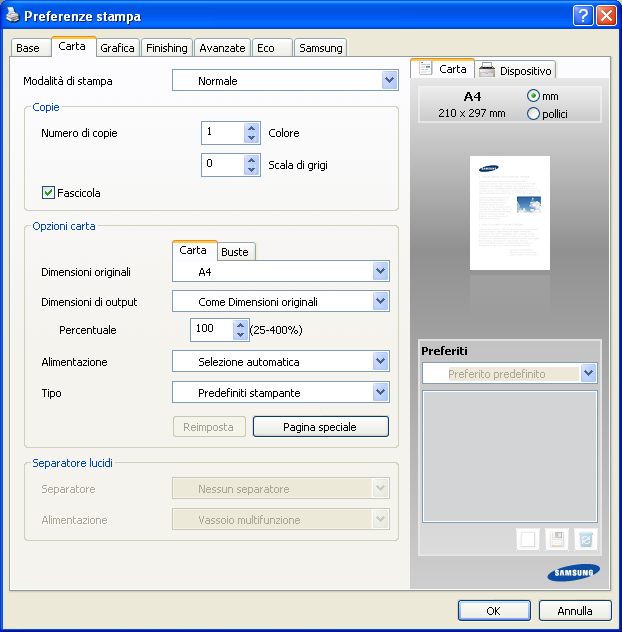The height and width of the screenshot is (632, 622).
Task: Click the Colore copies number field
Action: coord(223,133)
